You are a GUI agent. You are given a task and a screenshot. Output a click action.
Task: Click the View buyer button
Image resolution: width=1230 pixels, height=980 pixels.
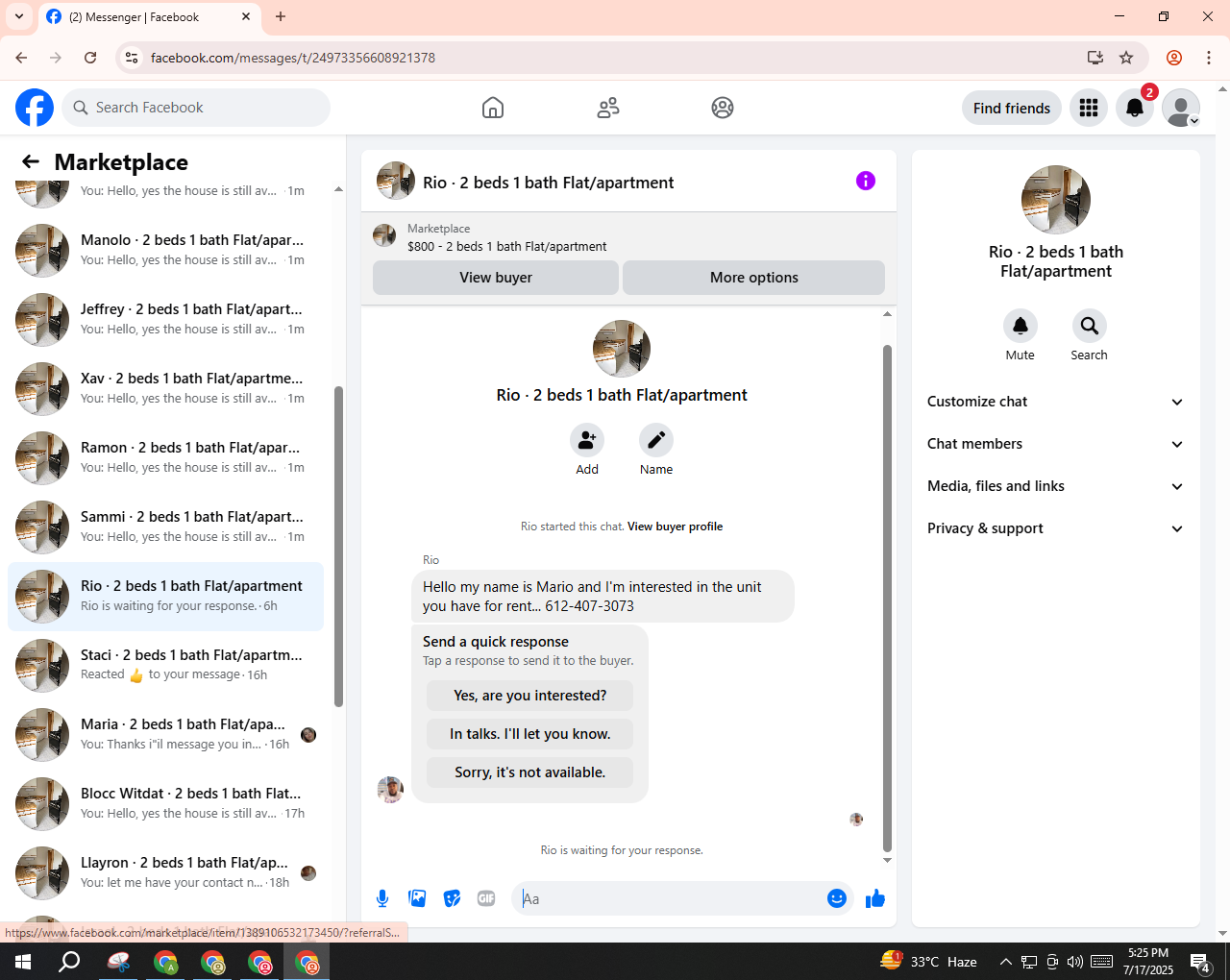click(x=496, y=278)
